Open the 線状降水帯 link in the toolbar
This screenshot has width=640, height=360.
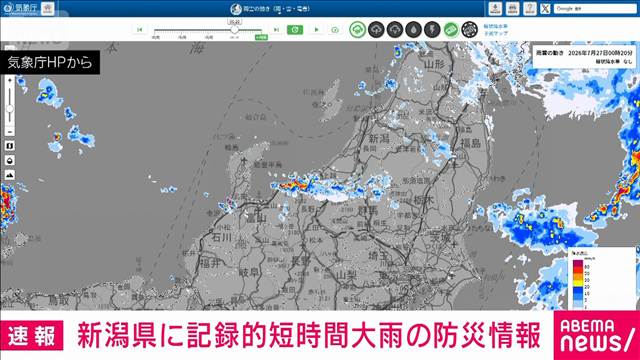tap(496, 27)
